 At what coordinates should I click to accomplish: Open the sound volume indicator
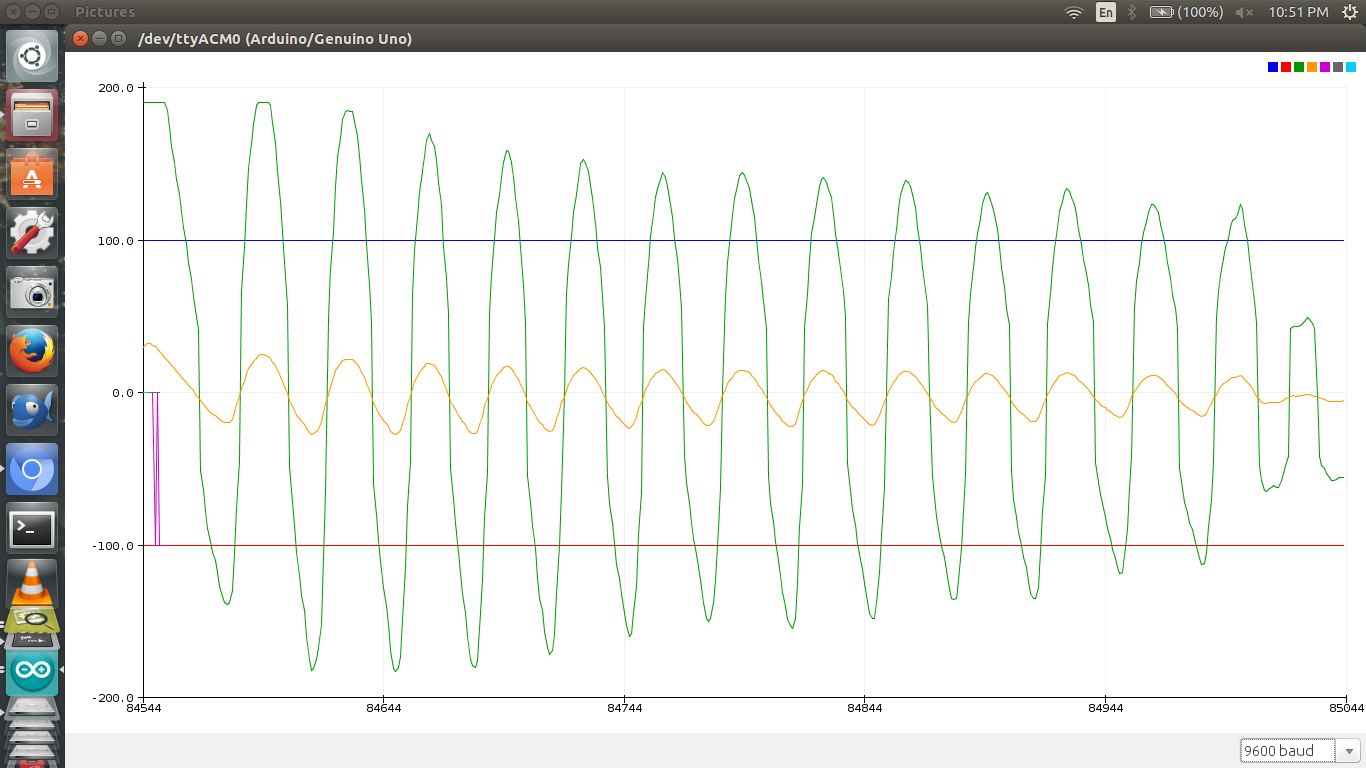pyautogui.click(x=1244, y=12)
